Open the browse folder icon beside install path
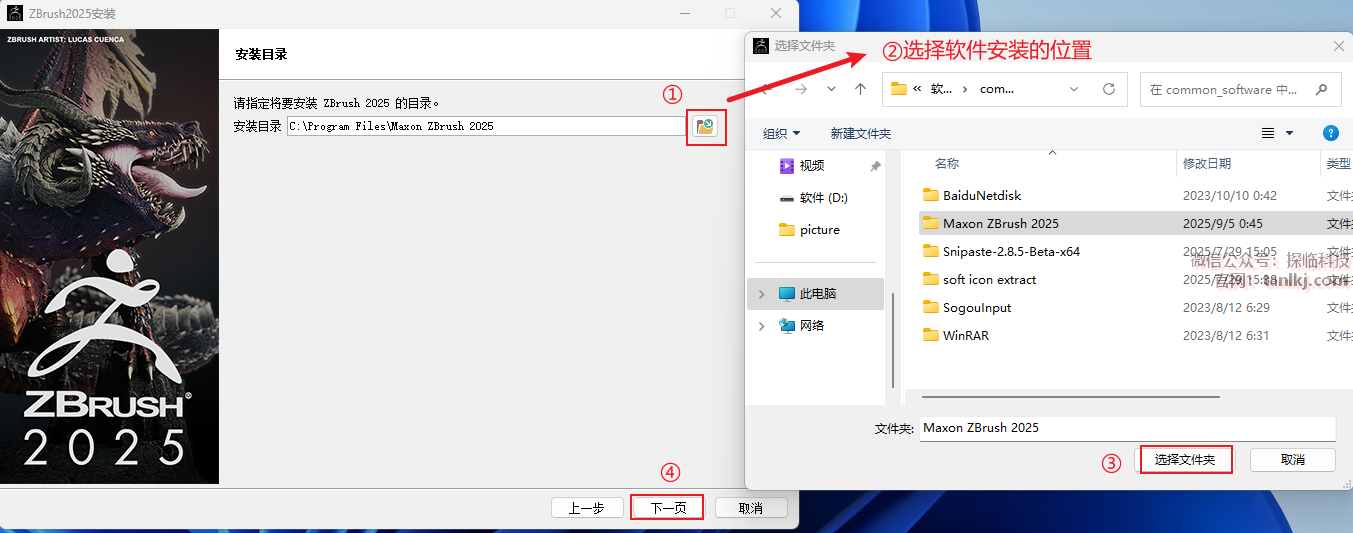Viewport: 1353px width, 533px height. click(x=706, y=126)
